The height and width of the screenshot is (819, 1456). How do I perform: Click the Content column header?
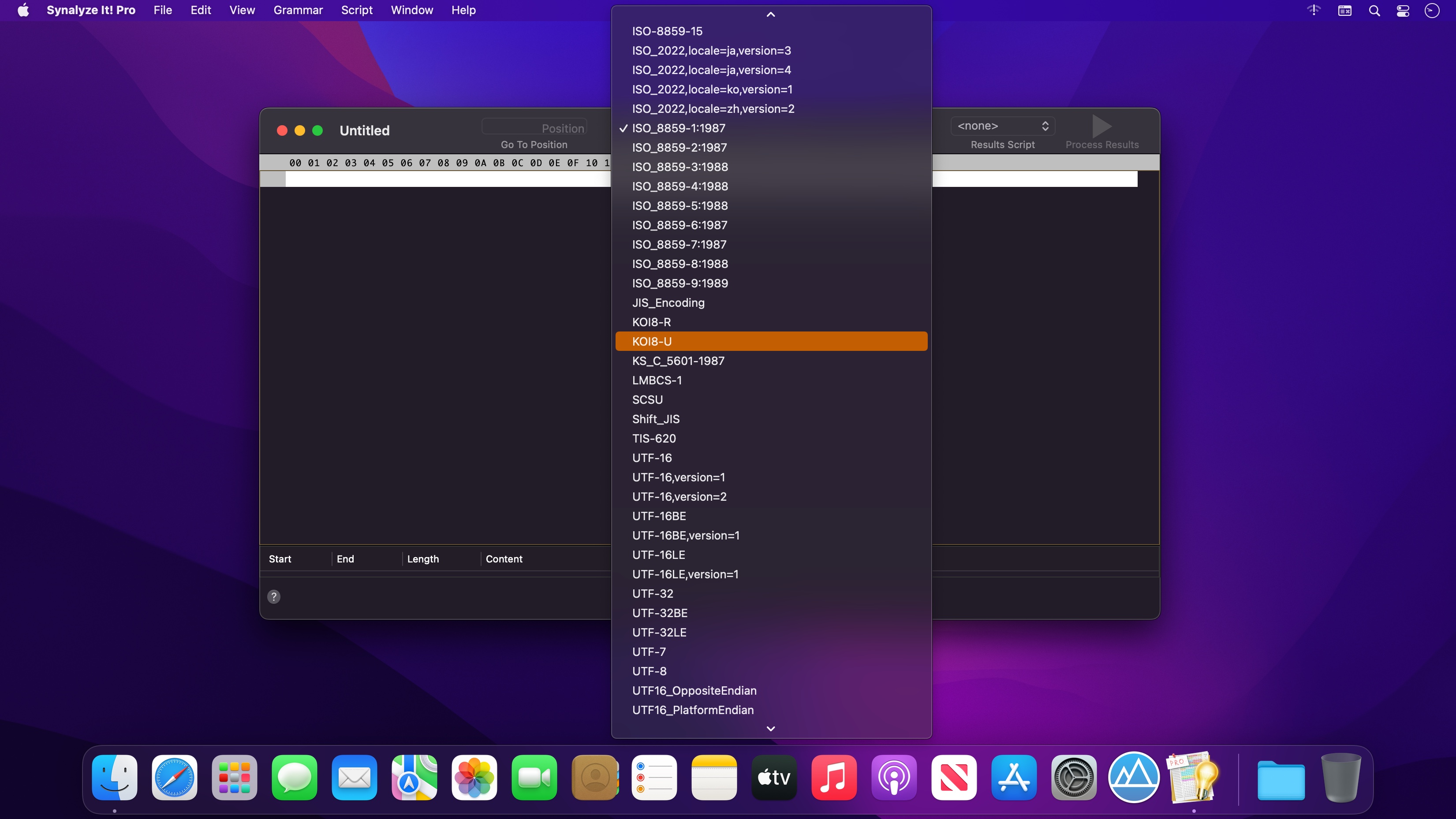(504, 559)
